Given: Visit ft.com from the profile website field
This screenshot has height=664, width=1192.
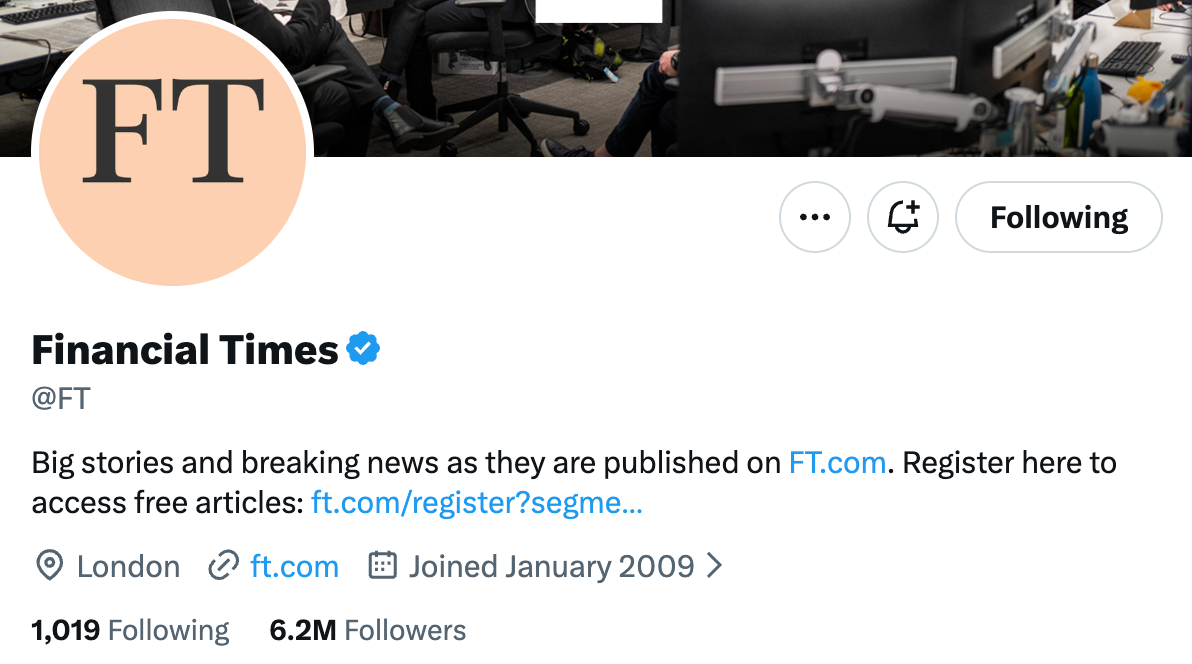Looking at the screenshot, I should (x=293, y=566).
